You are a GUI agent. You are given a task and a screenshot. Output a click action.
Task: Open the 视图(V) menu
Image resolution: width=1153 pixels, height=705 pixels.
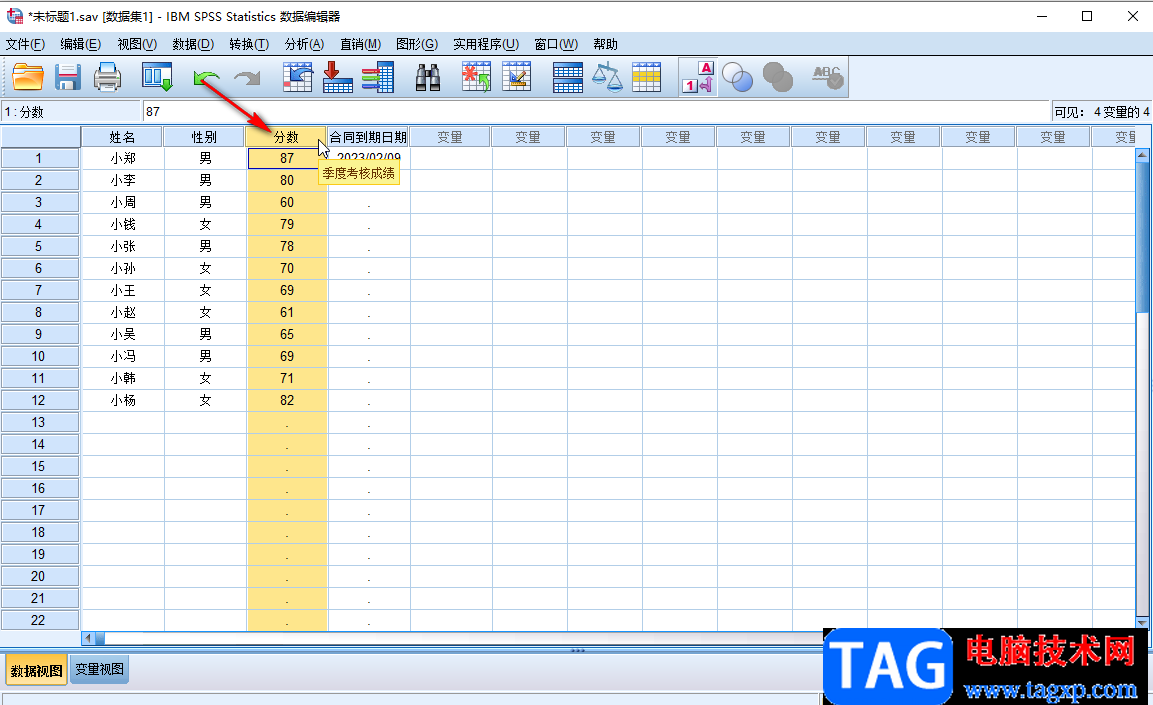coord(137,44)
